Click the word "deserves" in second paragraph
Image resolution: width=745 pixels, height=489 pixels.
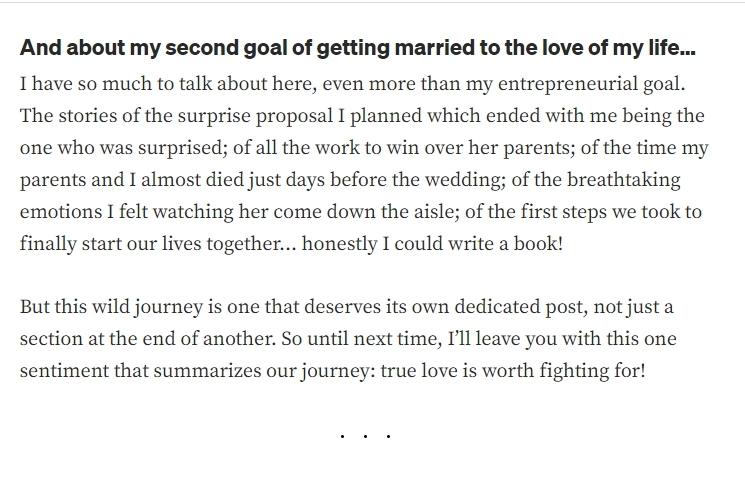click(x=328, y=307)
